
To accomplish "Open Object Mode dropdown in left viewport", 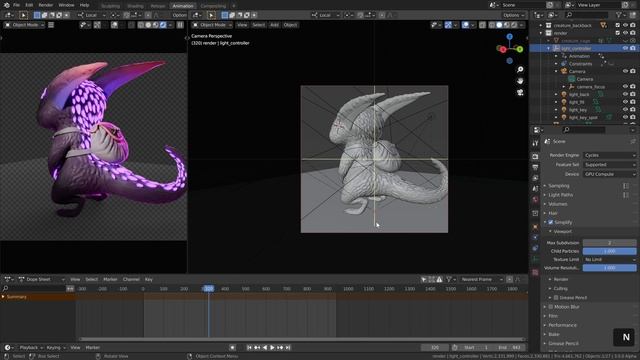I will (24, 25).
